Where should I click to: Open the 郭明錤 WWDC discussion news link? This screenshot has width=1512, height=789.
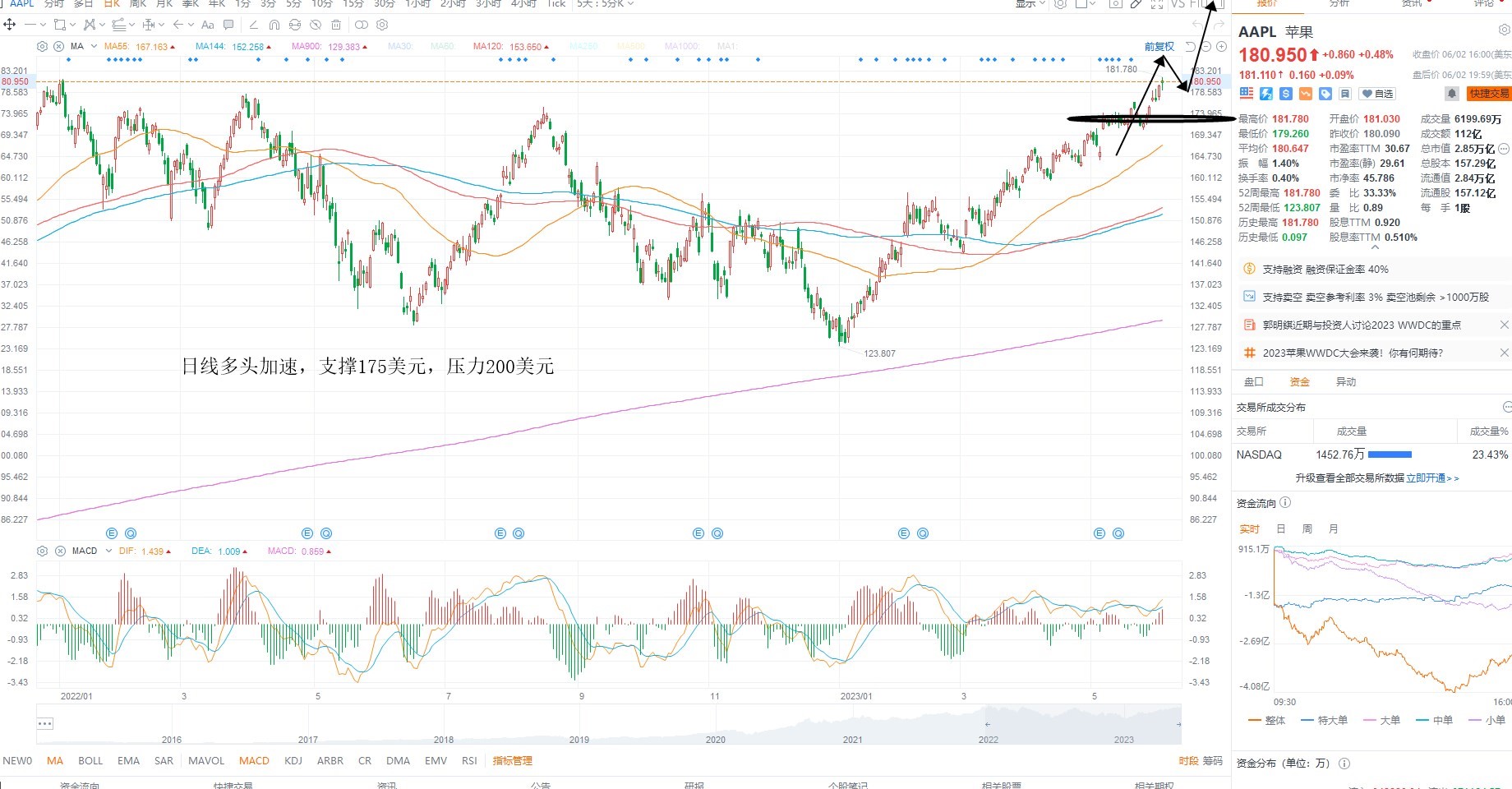(x=1362, y=325)
